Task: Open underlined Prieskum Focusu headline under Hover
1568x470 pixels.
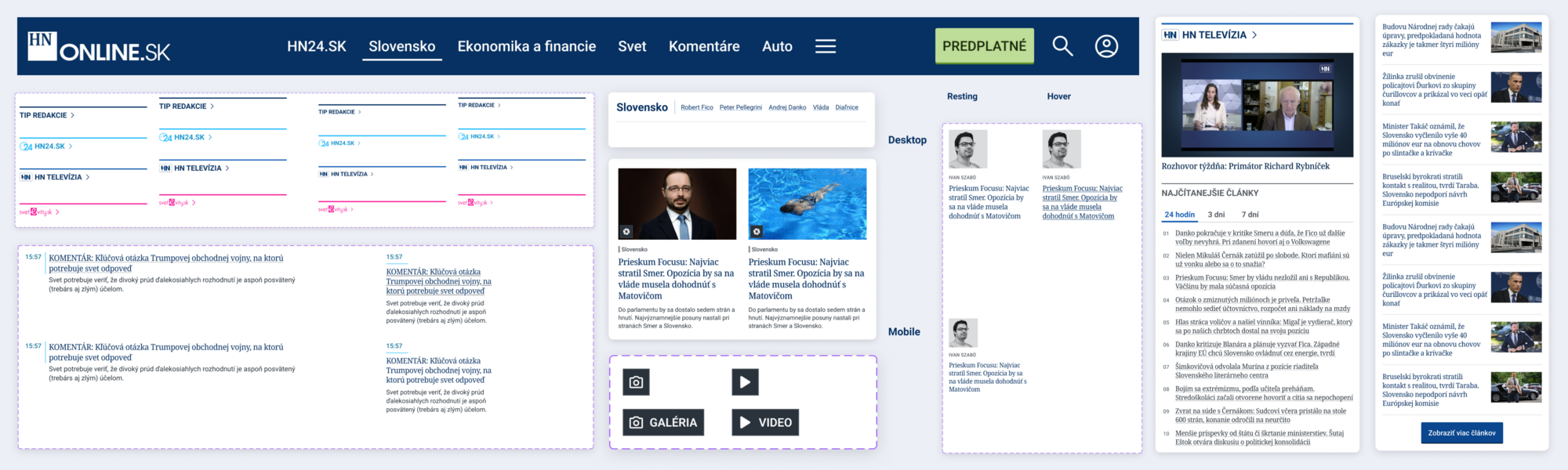Action: click(x=1082, y=202)
